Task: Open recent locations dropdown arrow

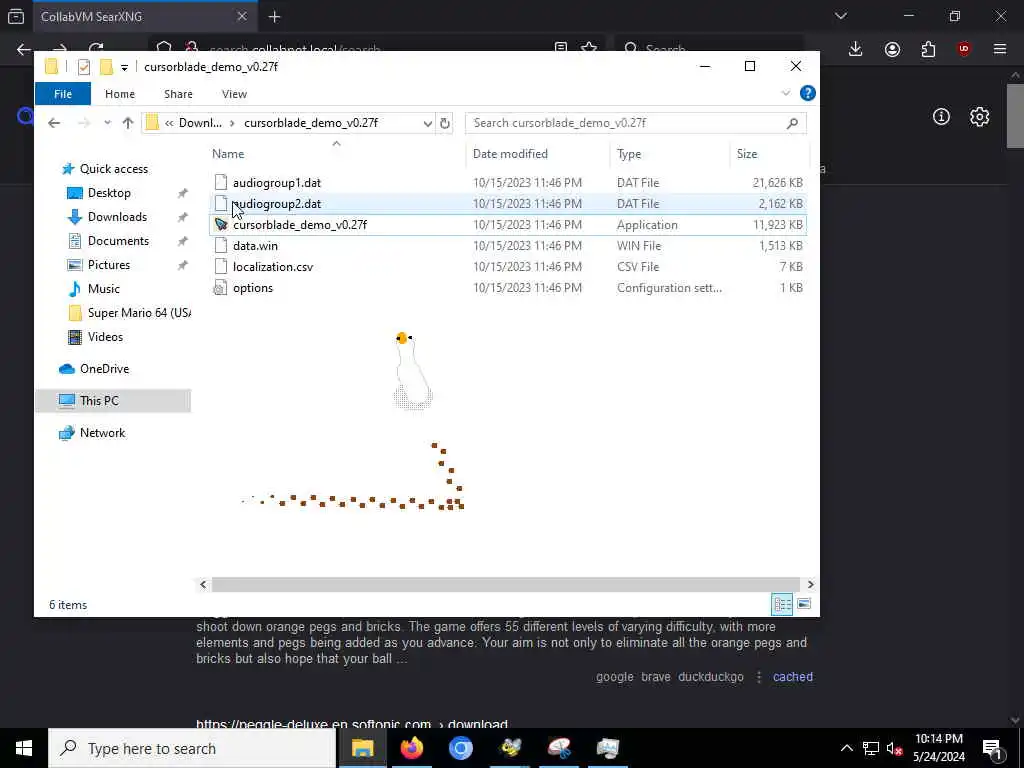Action: [107, 123]
